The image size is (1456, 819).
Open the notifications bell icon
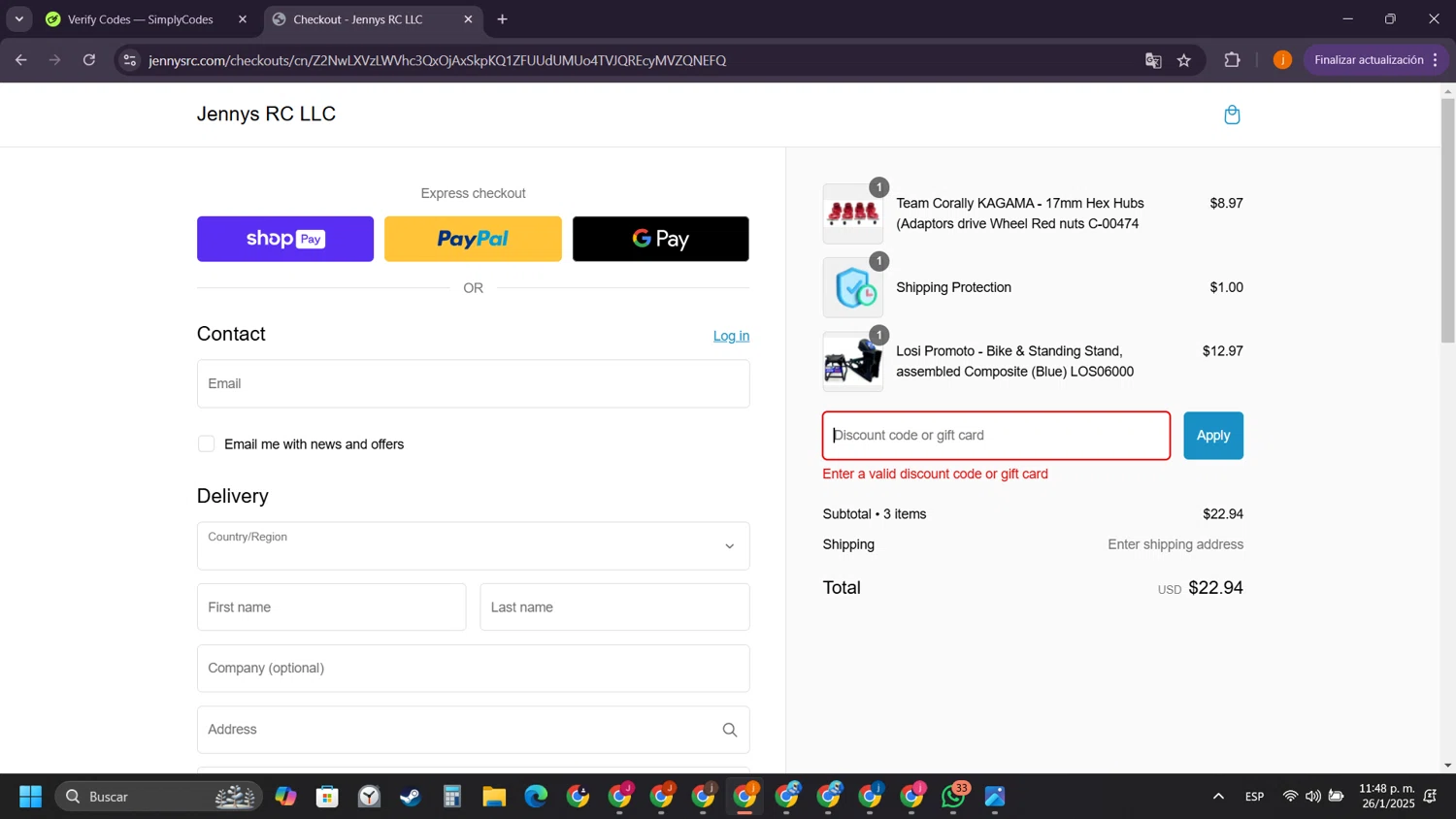click(x=1430, y=797)
